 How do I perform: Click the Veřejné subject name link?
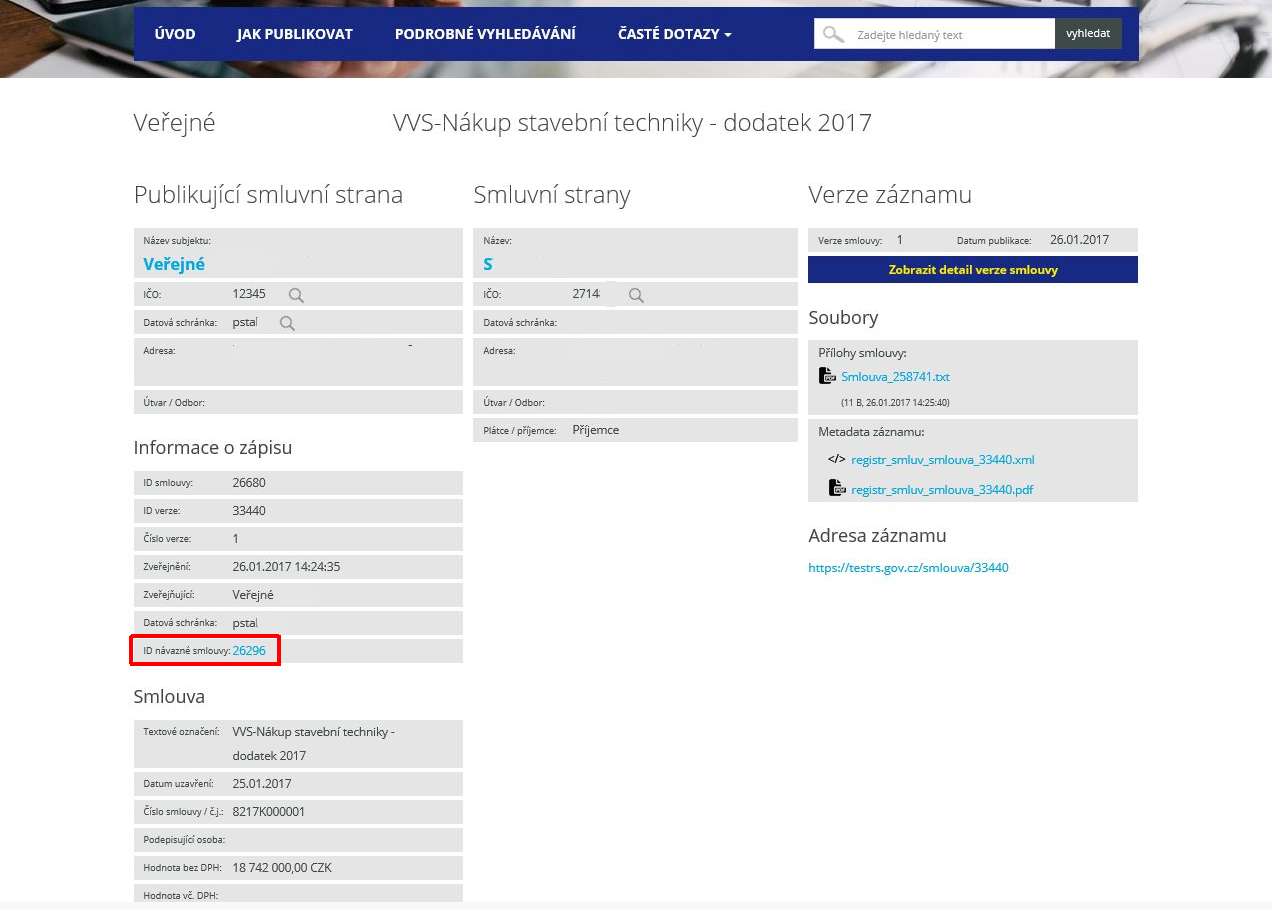coord(174,264)
